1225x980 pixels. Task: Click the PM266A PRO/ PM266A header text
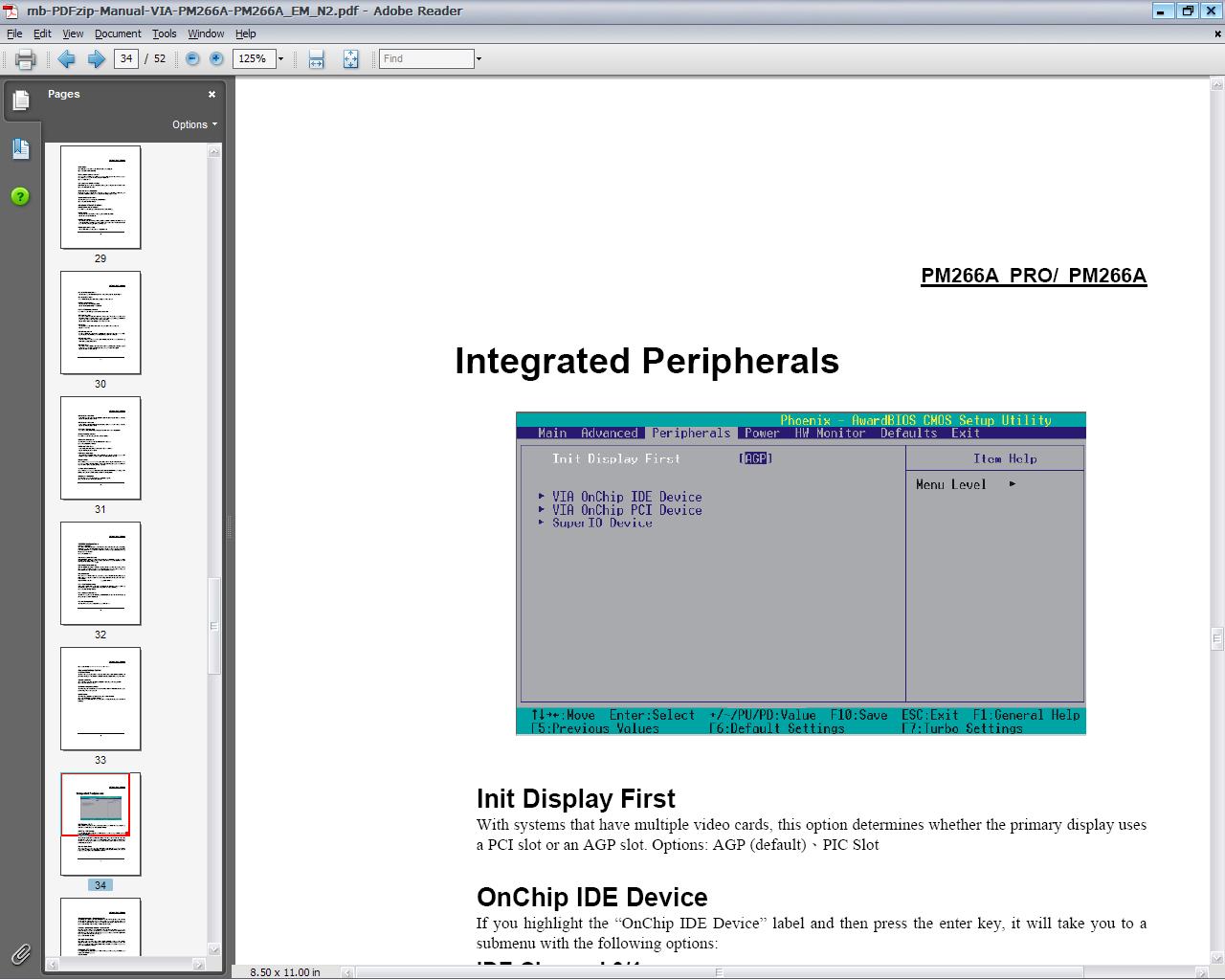click(1034, 276)
